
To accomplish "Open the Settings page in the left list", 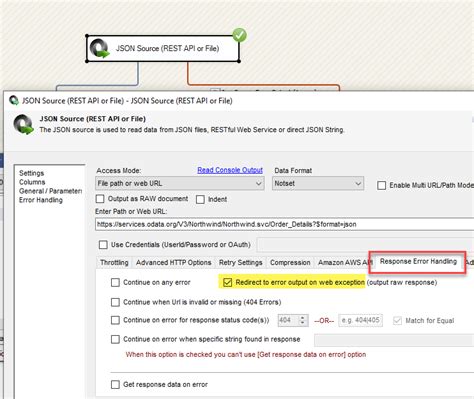I will [x=31, y=173].
